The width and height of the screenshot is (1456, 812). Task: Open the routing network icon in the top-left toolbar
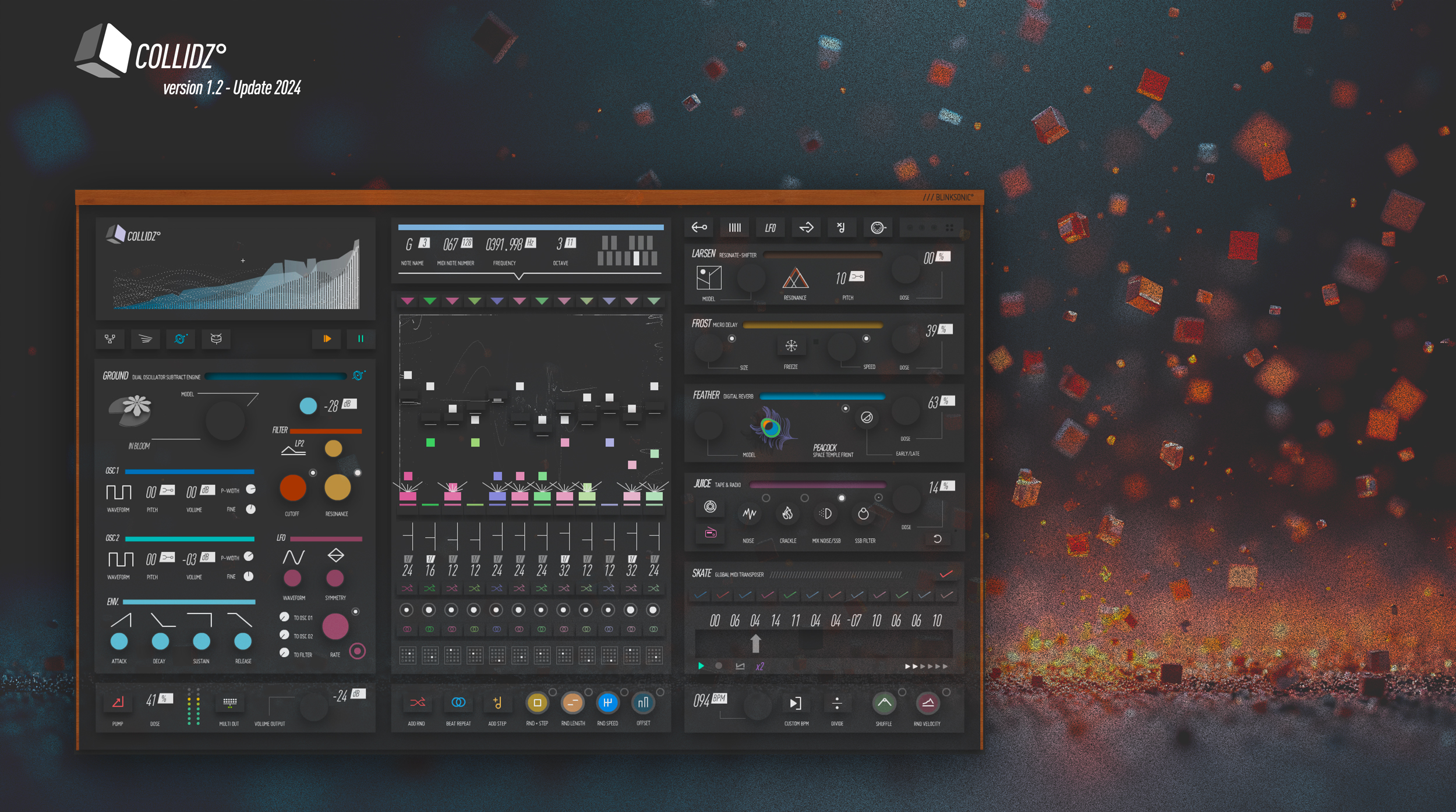[x=110, y=339]
